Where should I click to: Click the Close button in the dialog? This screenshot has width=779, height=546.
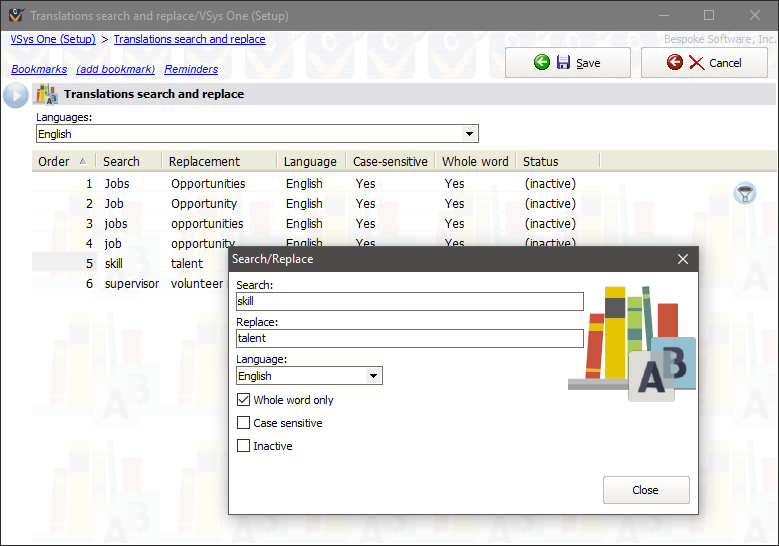click(645, 490)
